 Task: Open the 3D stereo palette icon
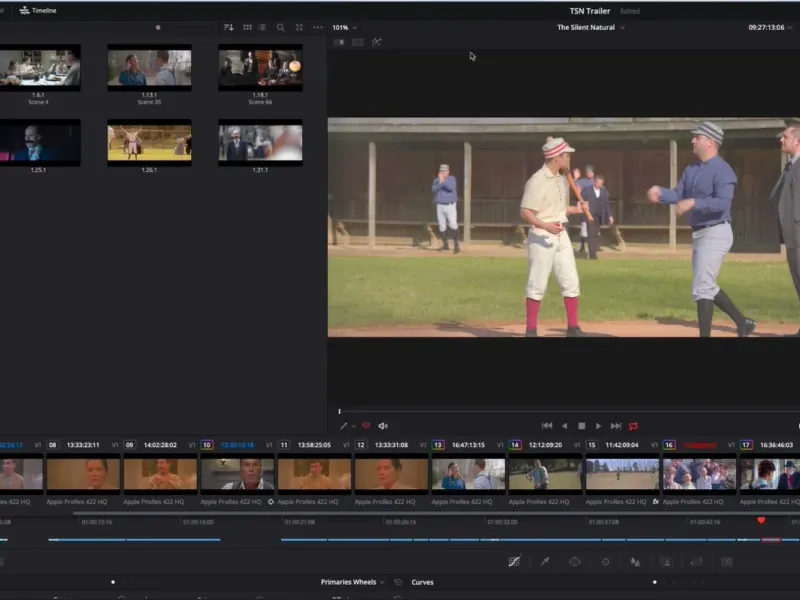(727, 562)
